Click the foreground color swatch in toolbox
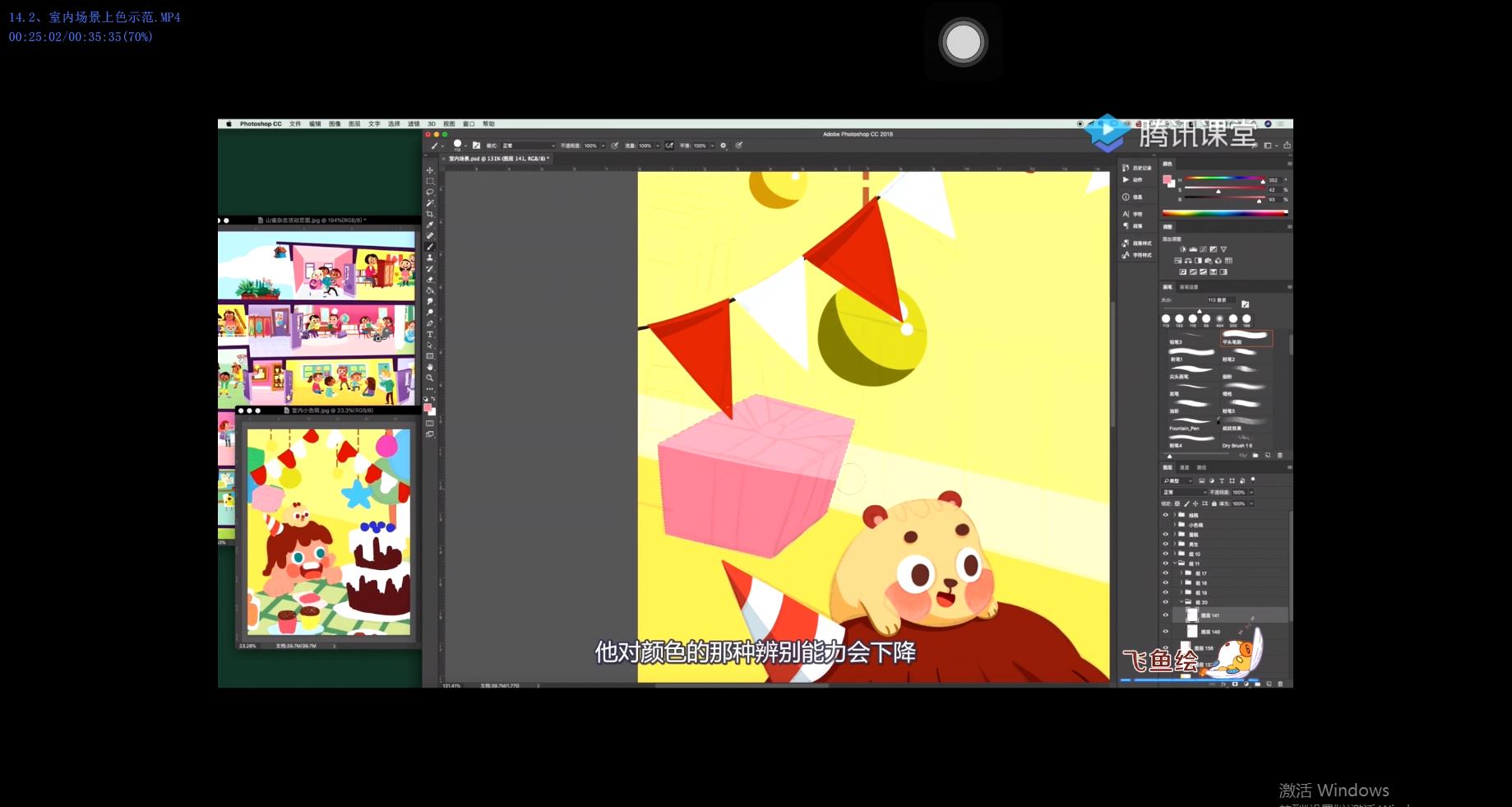The image size is (1512, 807). pos(428,406)
